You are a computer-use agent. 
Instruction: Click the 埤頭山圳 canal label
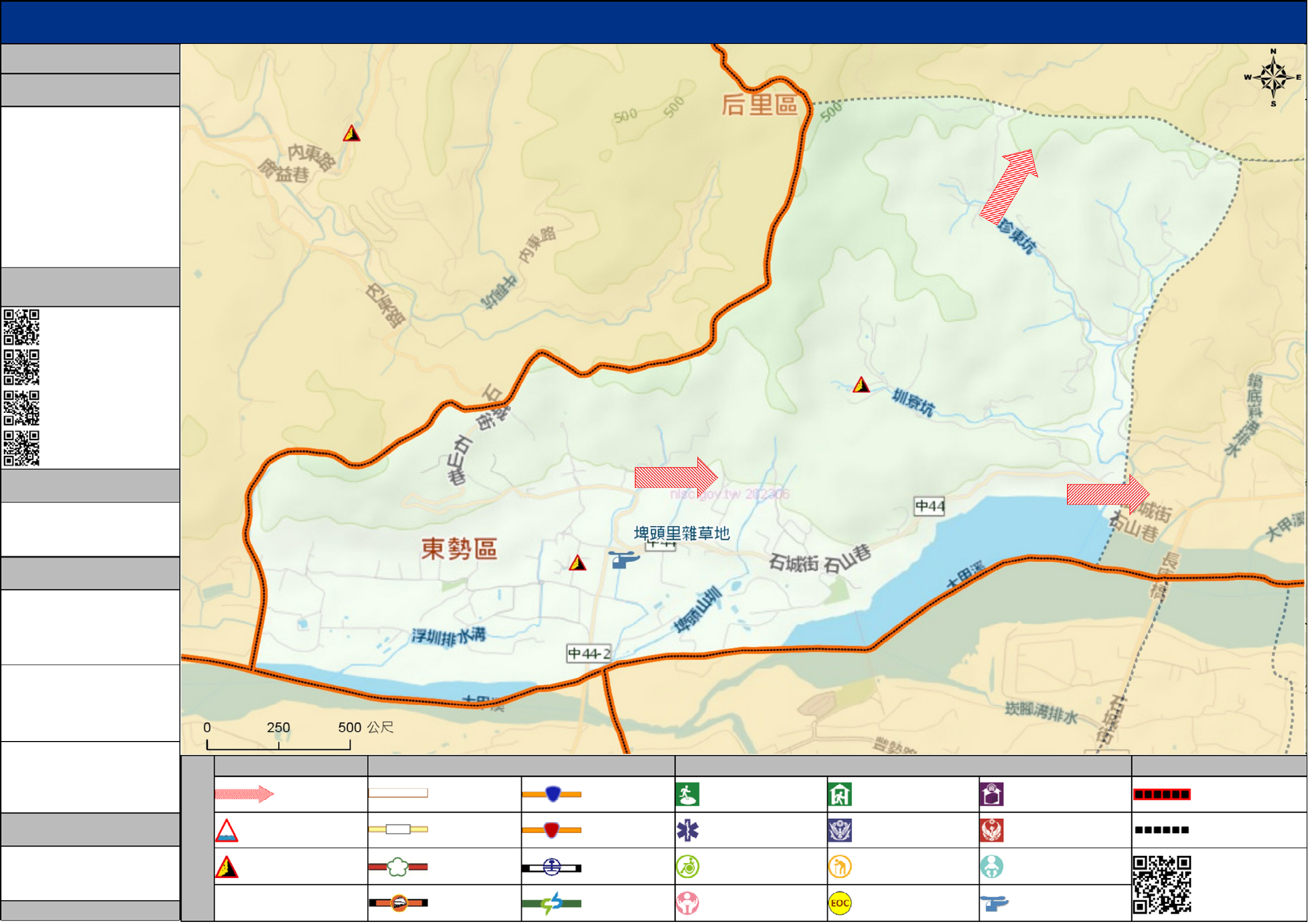[x=699, y=610]
